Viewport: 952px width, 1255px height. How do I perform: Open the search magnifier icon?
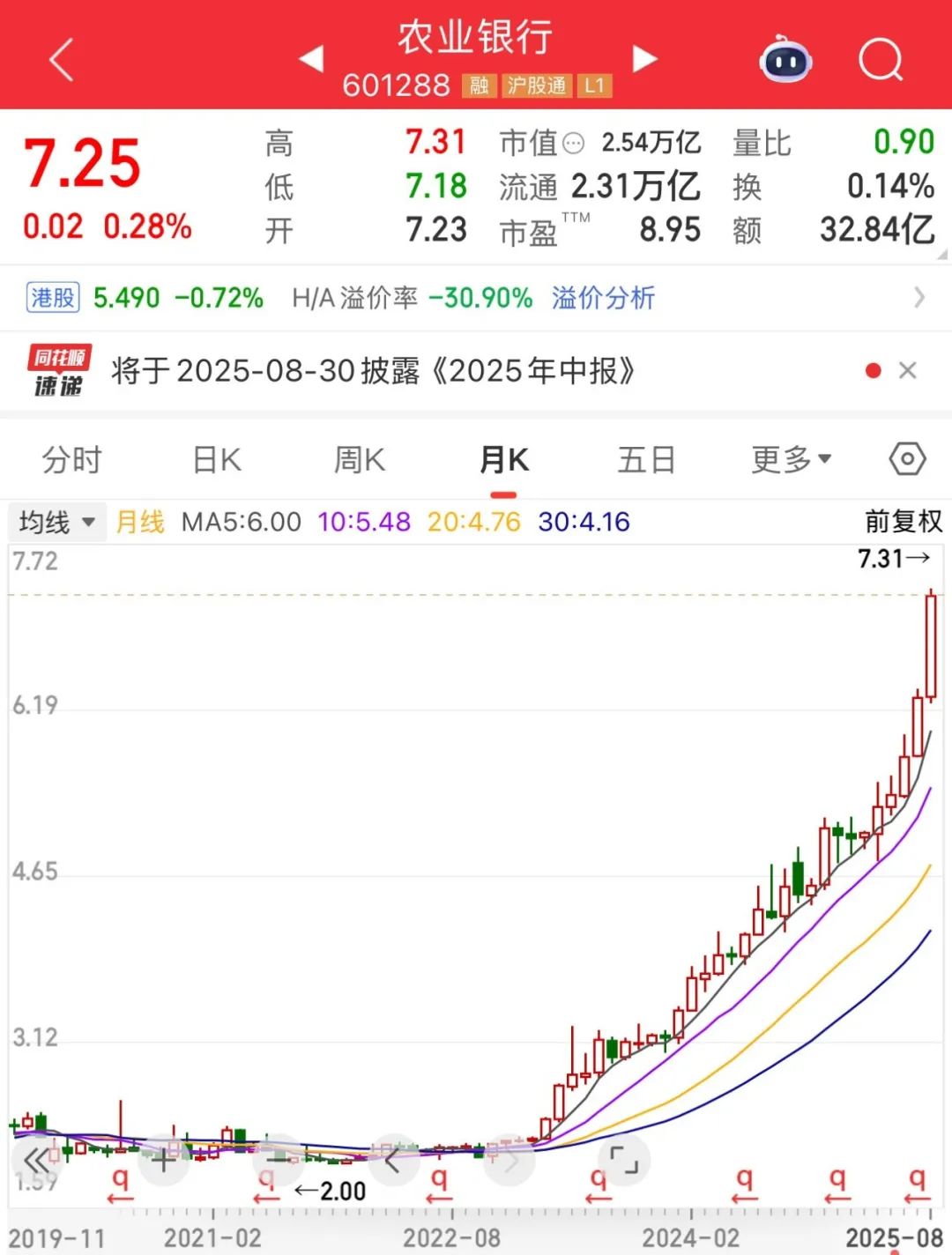point(881,60)
